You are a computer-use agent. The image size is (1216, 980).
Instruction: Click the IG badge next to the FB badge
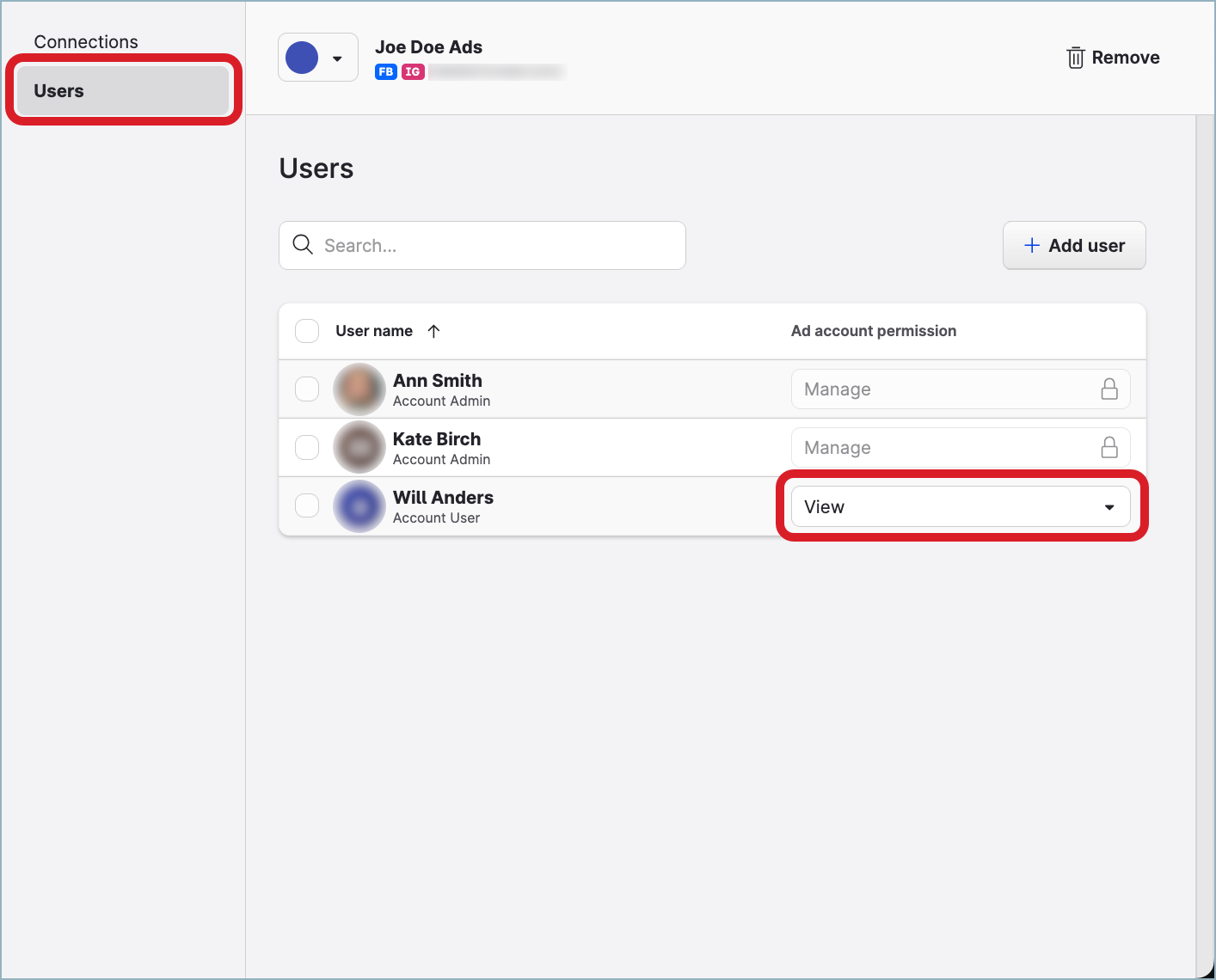click(x=414, y=72)
